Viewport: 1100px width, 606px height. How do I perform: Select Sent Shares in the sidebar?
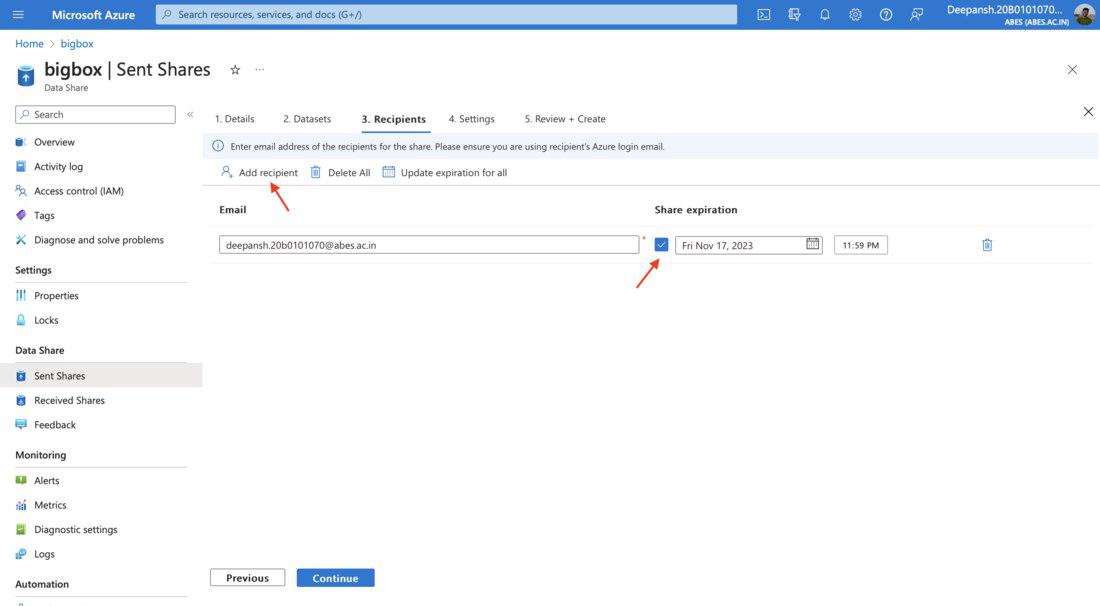pos(101,376)
